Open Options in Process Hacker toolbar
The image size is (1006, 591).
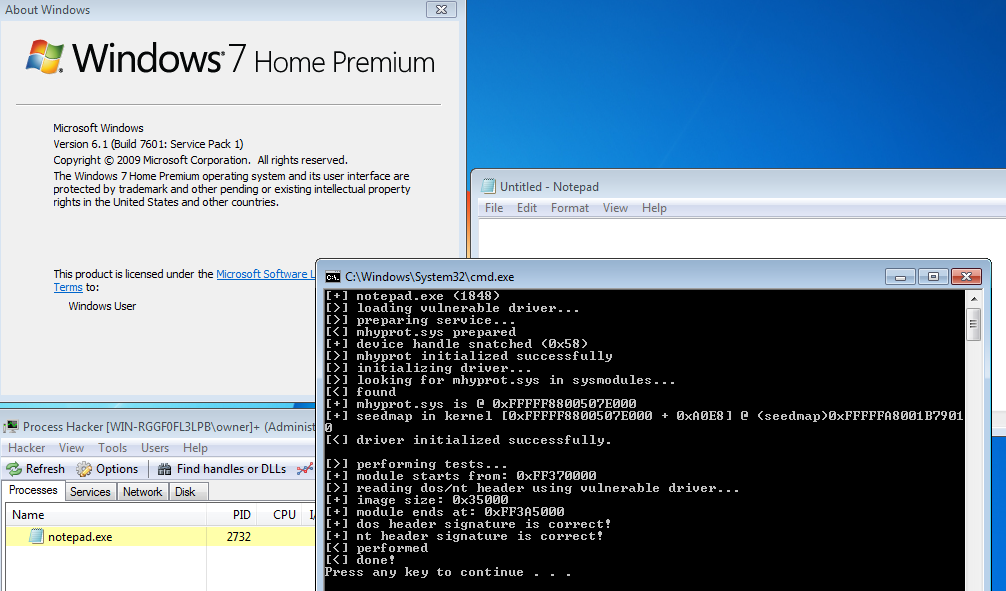tap(107, 469)
